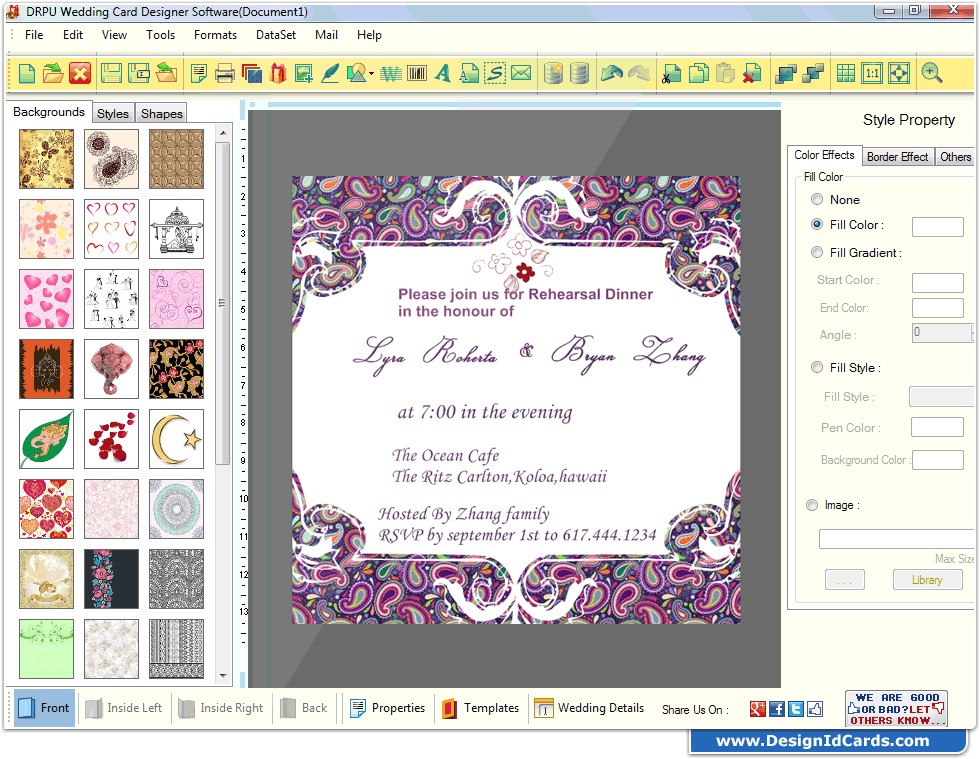Screen dimensions: 980x759
Task: Open the Email icon in toolbar
Action: pyautogui.click(x=523, y=73)
